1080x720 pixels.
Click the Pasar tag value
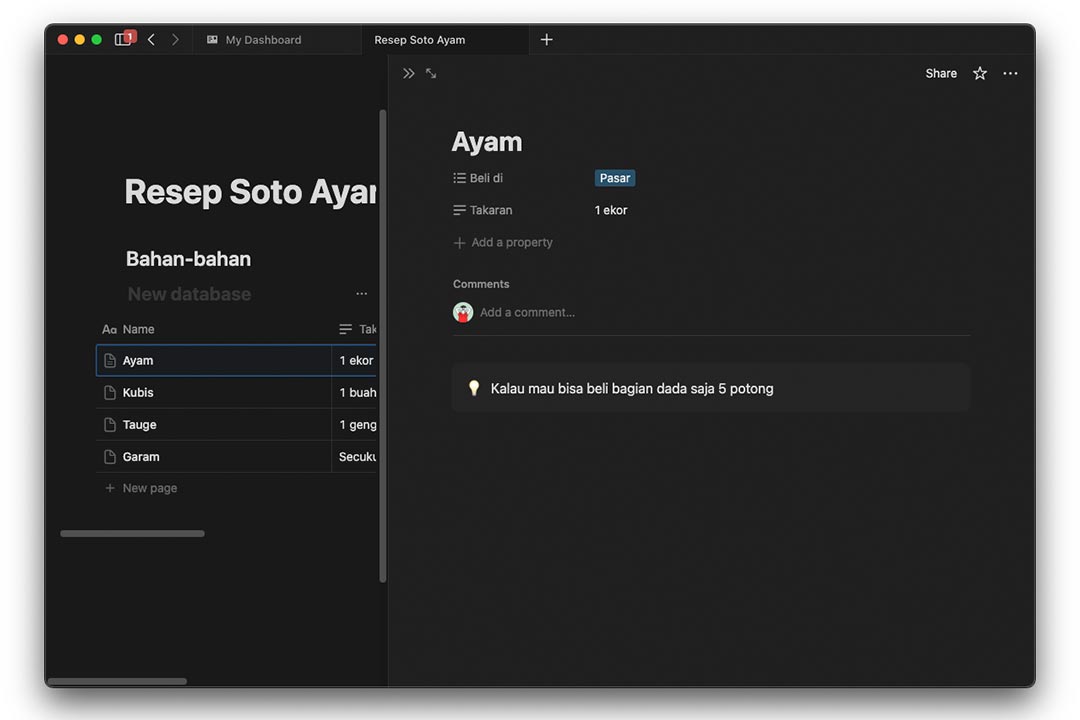614,178
